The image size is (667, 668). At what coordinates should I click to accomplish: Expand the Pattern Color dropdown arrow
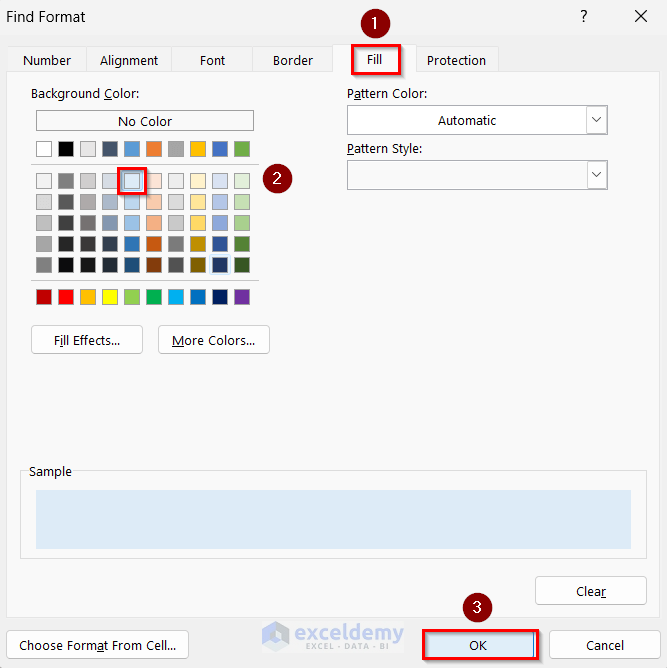596,120
